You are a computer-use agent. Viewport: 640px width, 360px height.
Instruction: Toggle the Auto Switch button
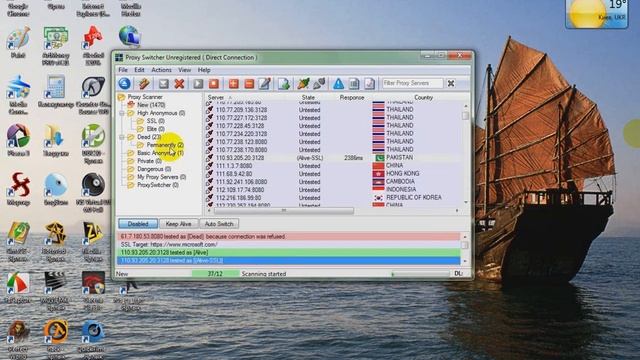coord(219,224)
